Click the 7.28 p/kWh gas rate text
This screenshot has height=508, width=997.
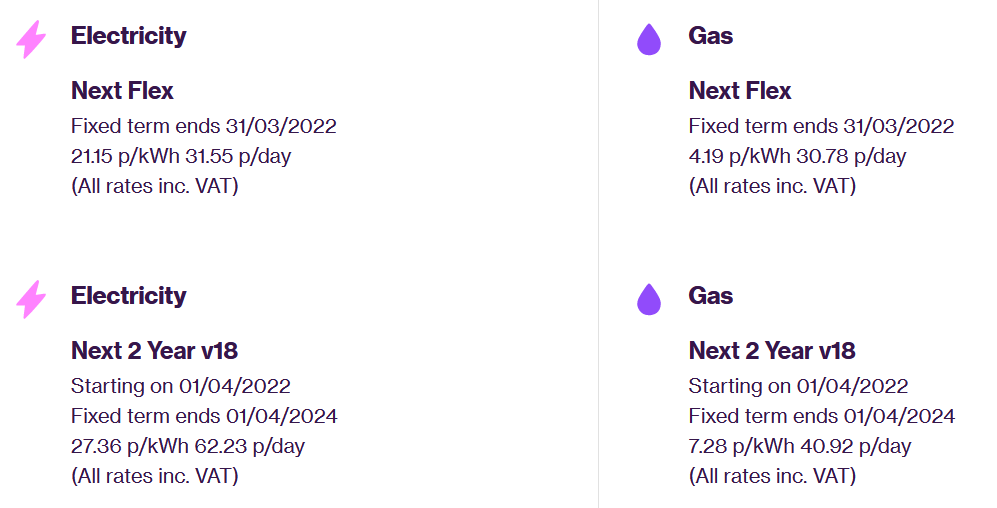pyautogui.click(x=800, y=446)
